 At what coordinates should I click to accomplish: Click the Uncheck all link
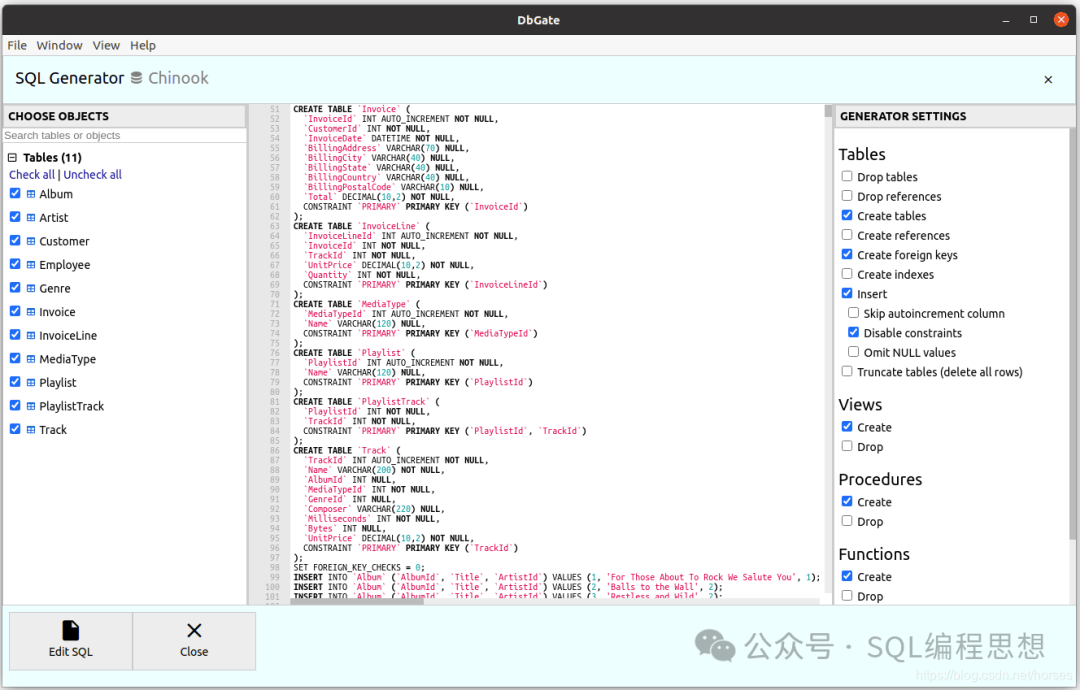tap(92, 175)
